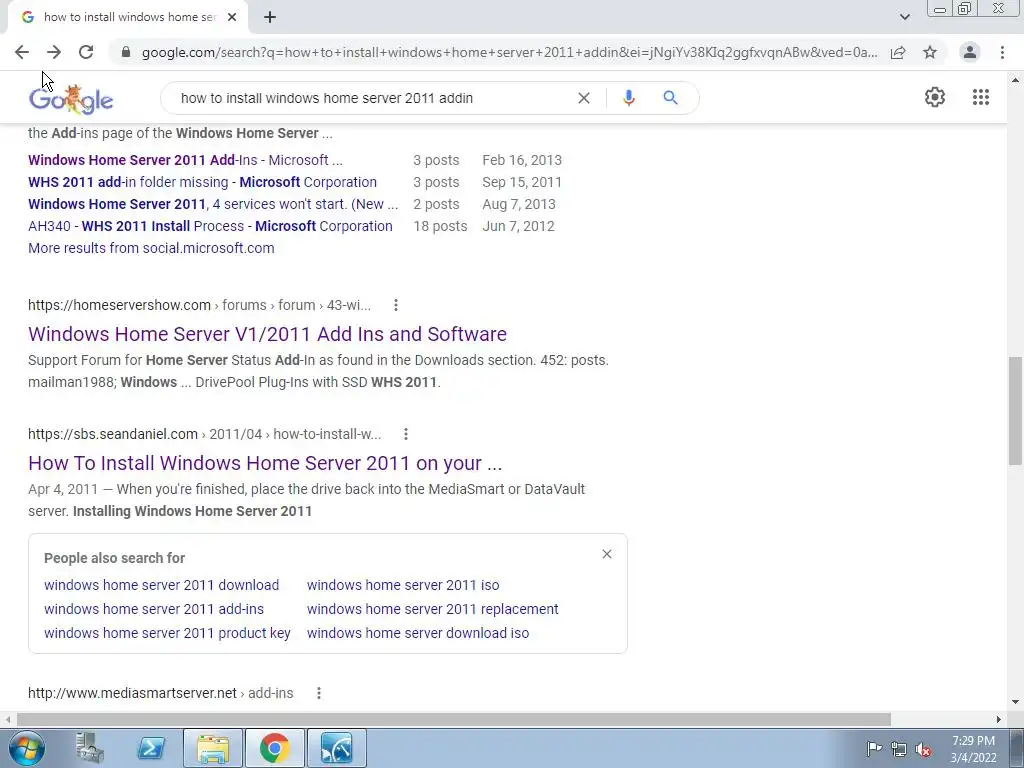Open How To Install Windows Home Server 2011 result

click(x=265, y=463)
